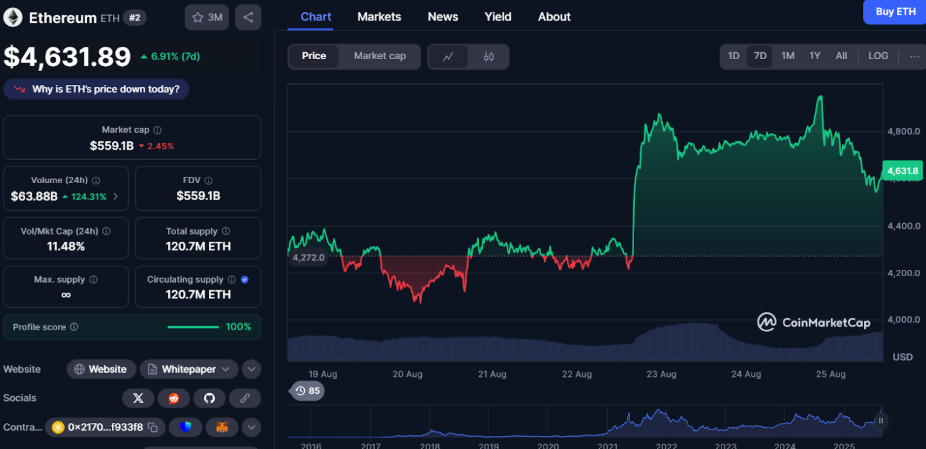This screenshot has width=926, height=449.
Task: Switch chart to candlestick view
Action: pyautogui.click(x=488, y=57)
